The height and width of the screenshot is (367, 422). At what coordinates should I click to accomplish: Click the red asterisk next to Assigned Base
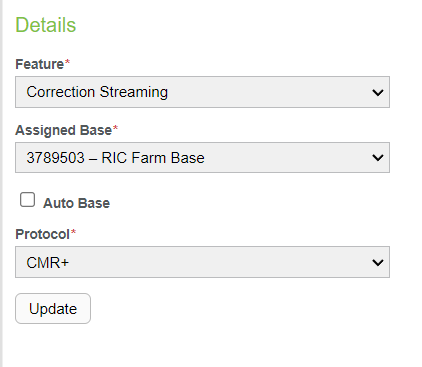point(115,128)
